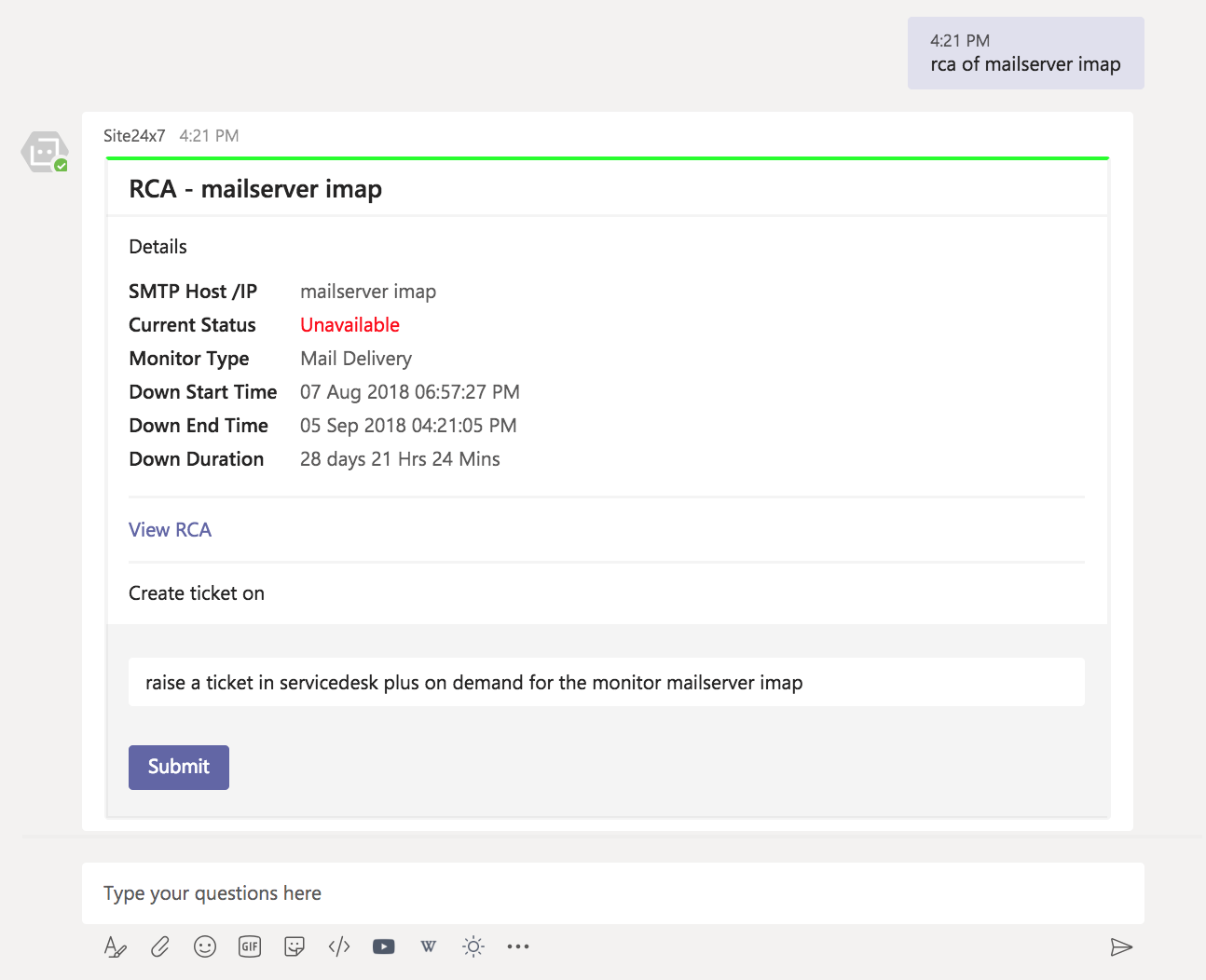This screenshot has height=980, width=1206.
Task: Open the Weather extension sun icon
Action: click(x=473, y=946)
